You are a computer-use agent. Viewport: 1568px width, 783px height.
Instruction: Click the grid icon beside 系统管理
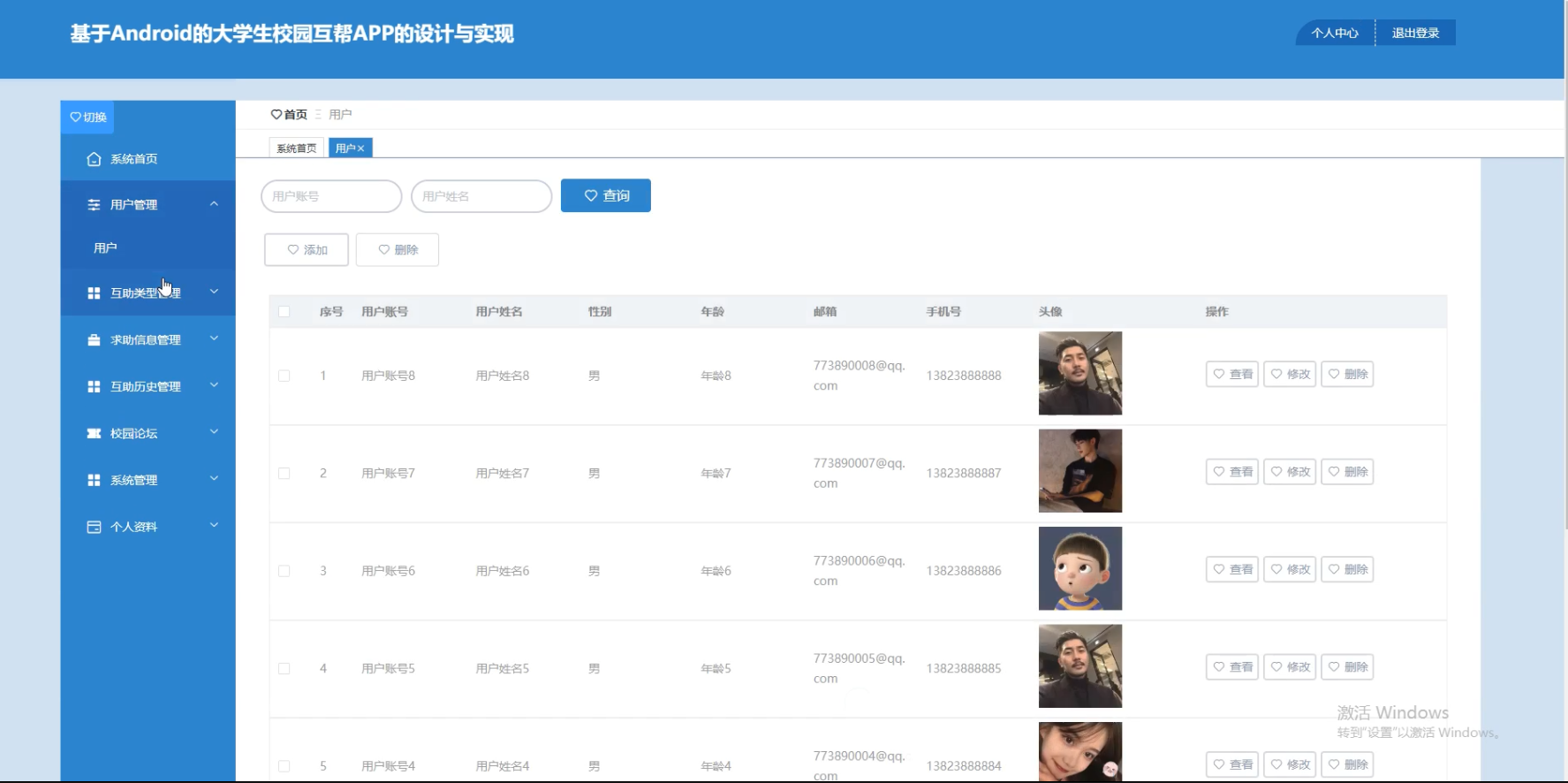click(x=94, y=480)
